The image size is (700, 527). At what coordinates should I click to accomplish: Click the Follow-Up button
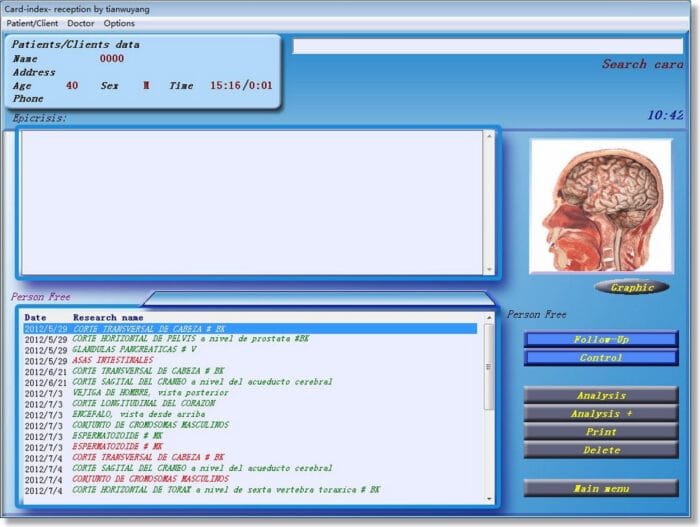click(x=601, y=339)
